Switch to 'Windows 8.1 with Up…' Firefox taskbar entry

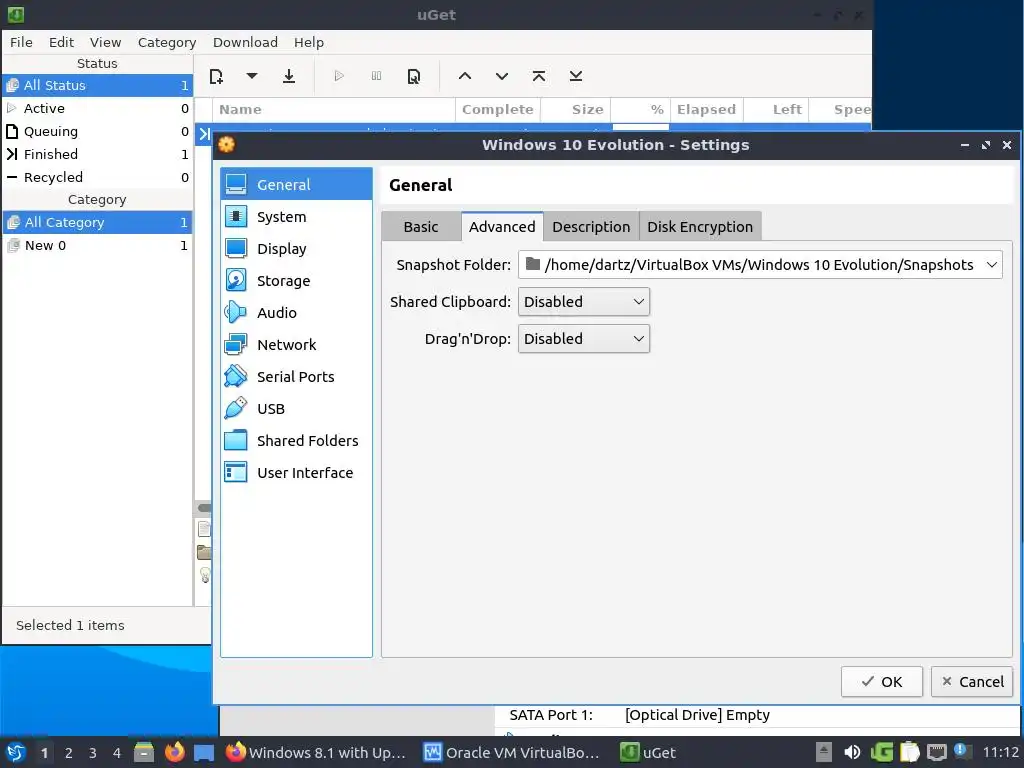tap(316, 753)
